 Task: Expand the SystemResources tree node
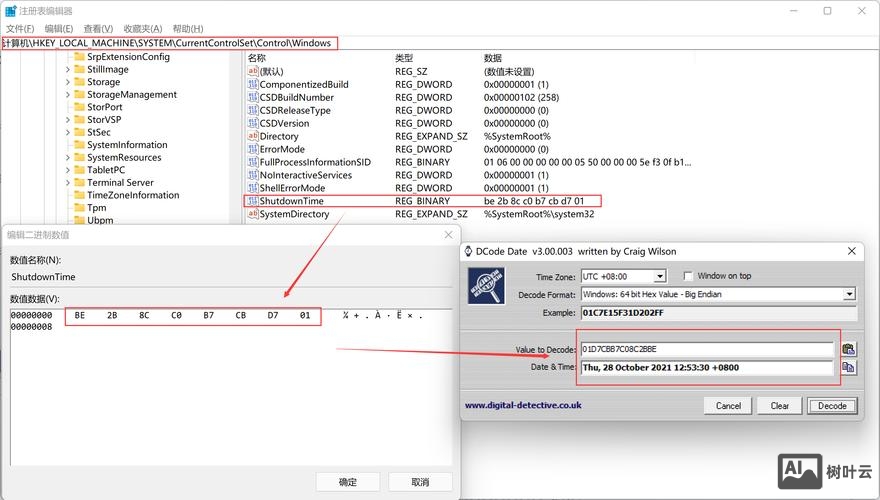coord(68,158)
